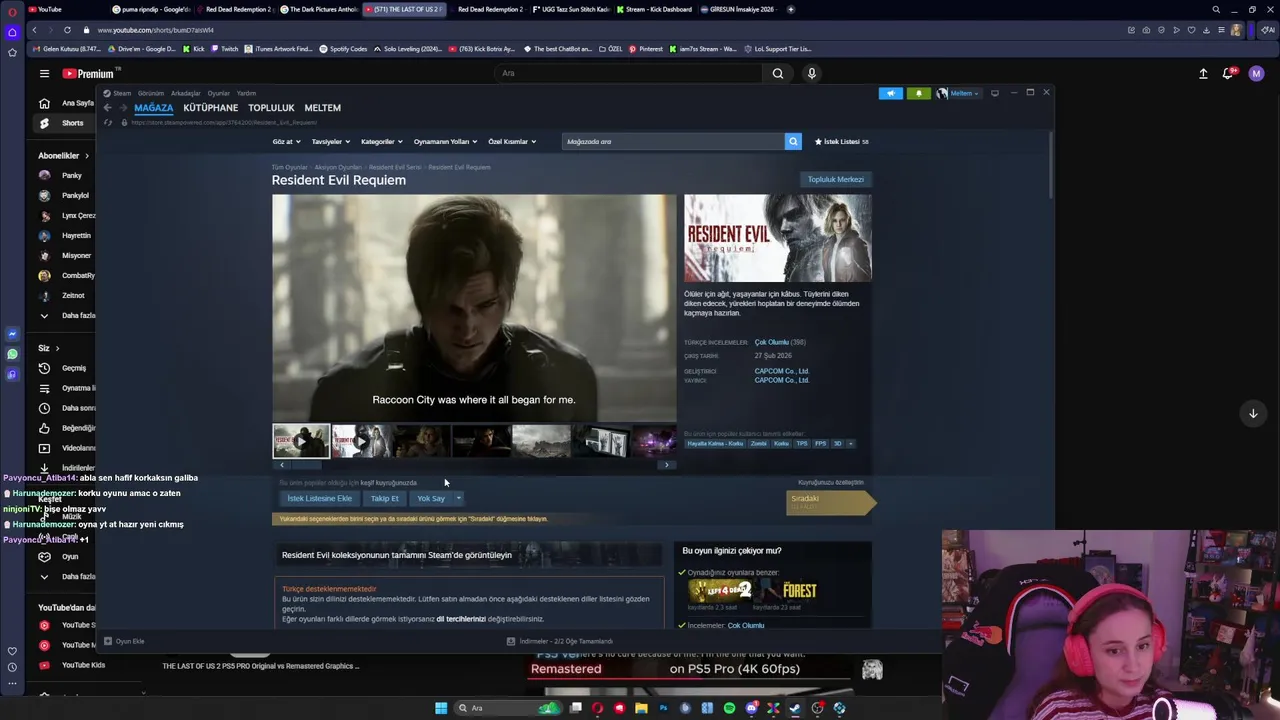Open Oyunlar menu in Steam
The image size is (1280, 720).
coord(218,93)
